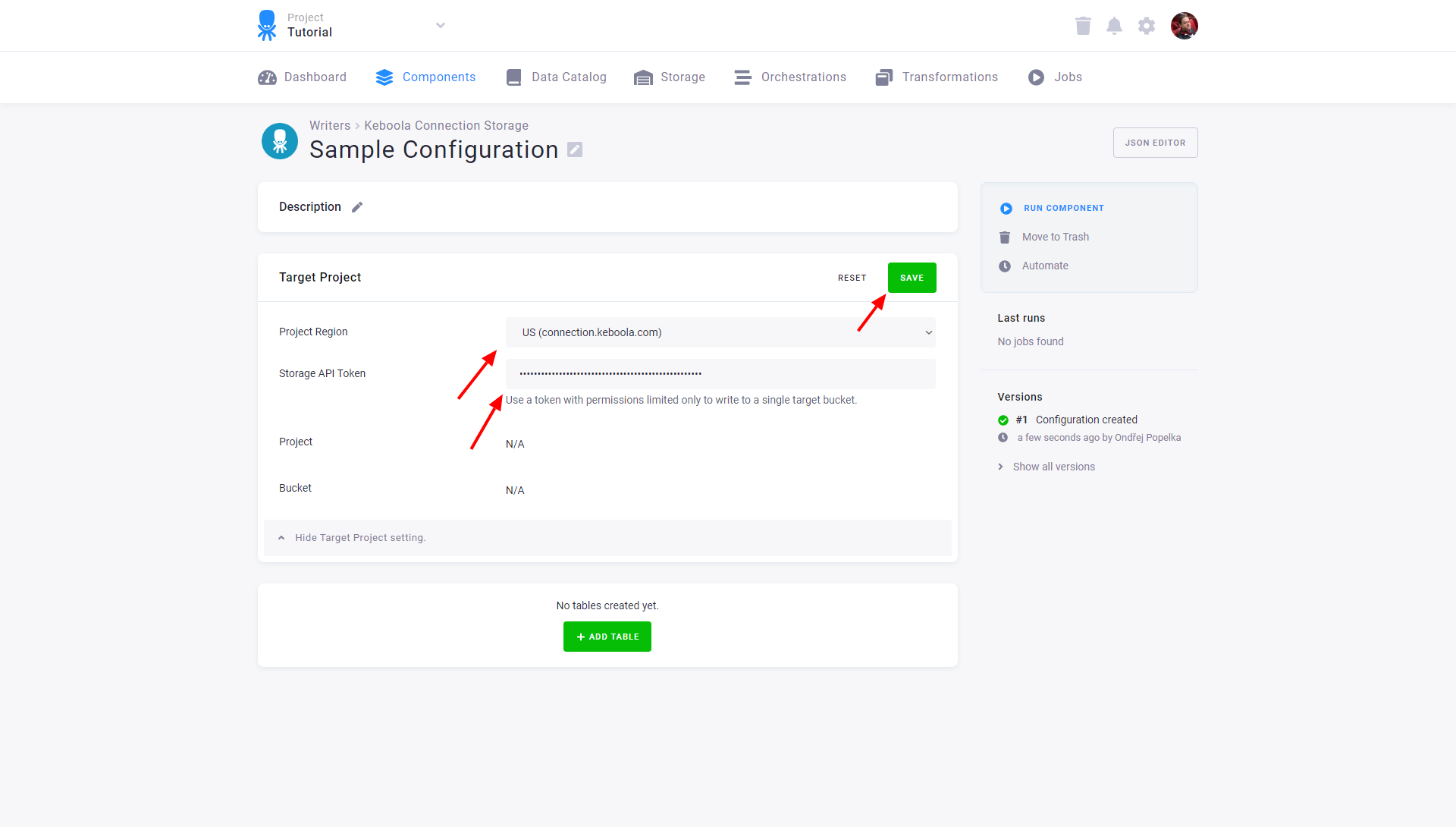Image resolution: width=1456 pixels, height=827 pixels.
Task: Open the notifications bell
Action: (x=1114, y=26)
